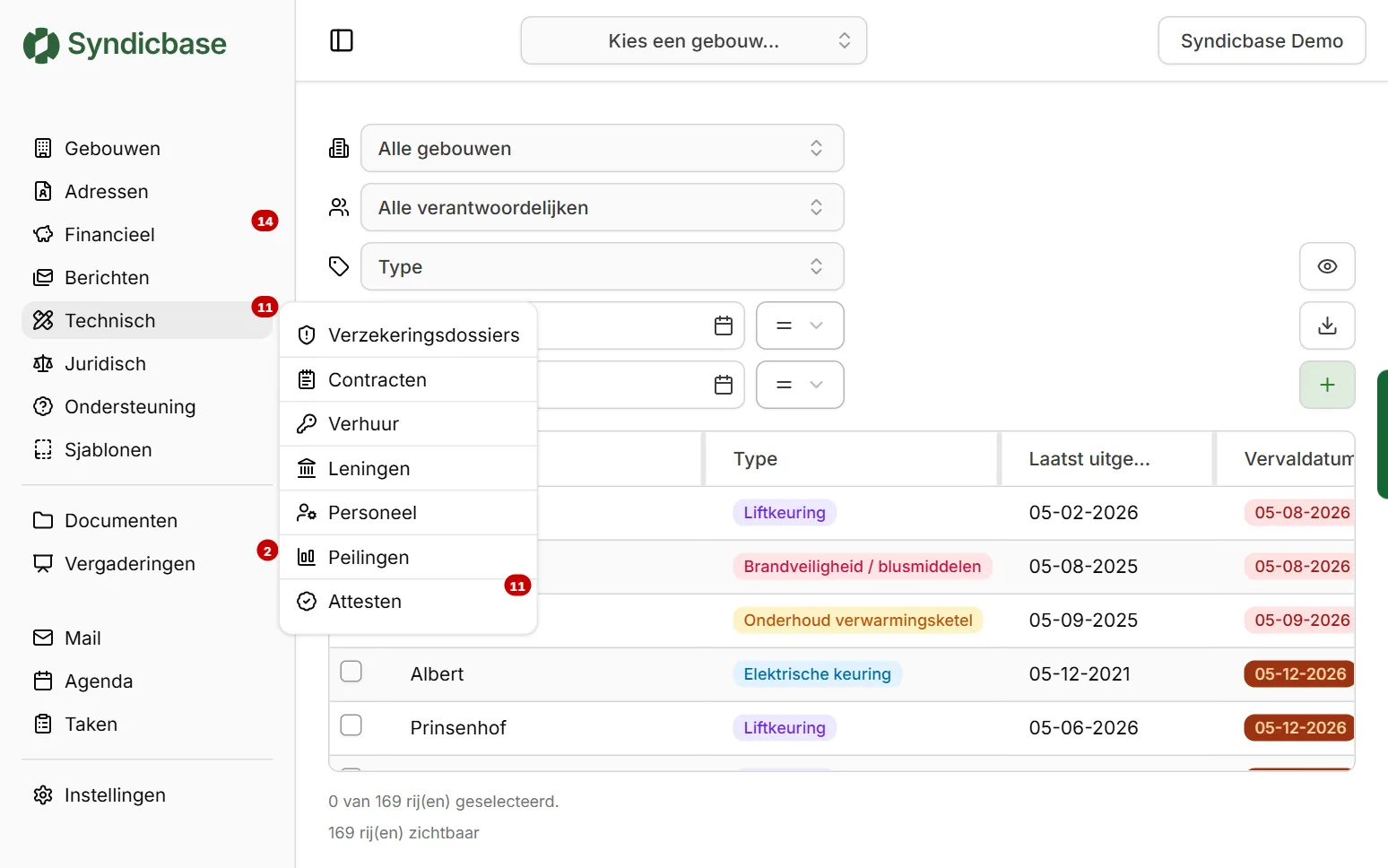Click the Elektrische keuring type tag

pos(817,673)
